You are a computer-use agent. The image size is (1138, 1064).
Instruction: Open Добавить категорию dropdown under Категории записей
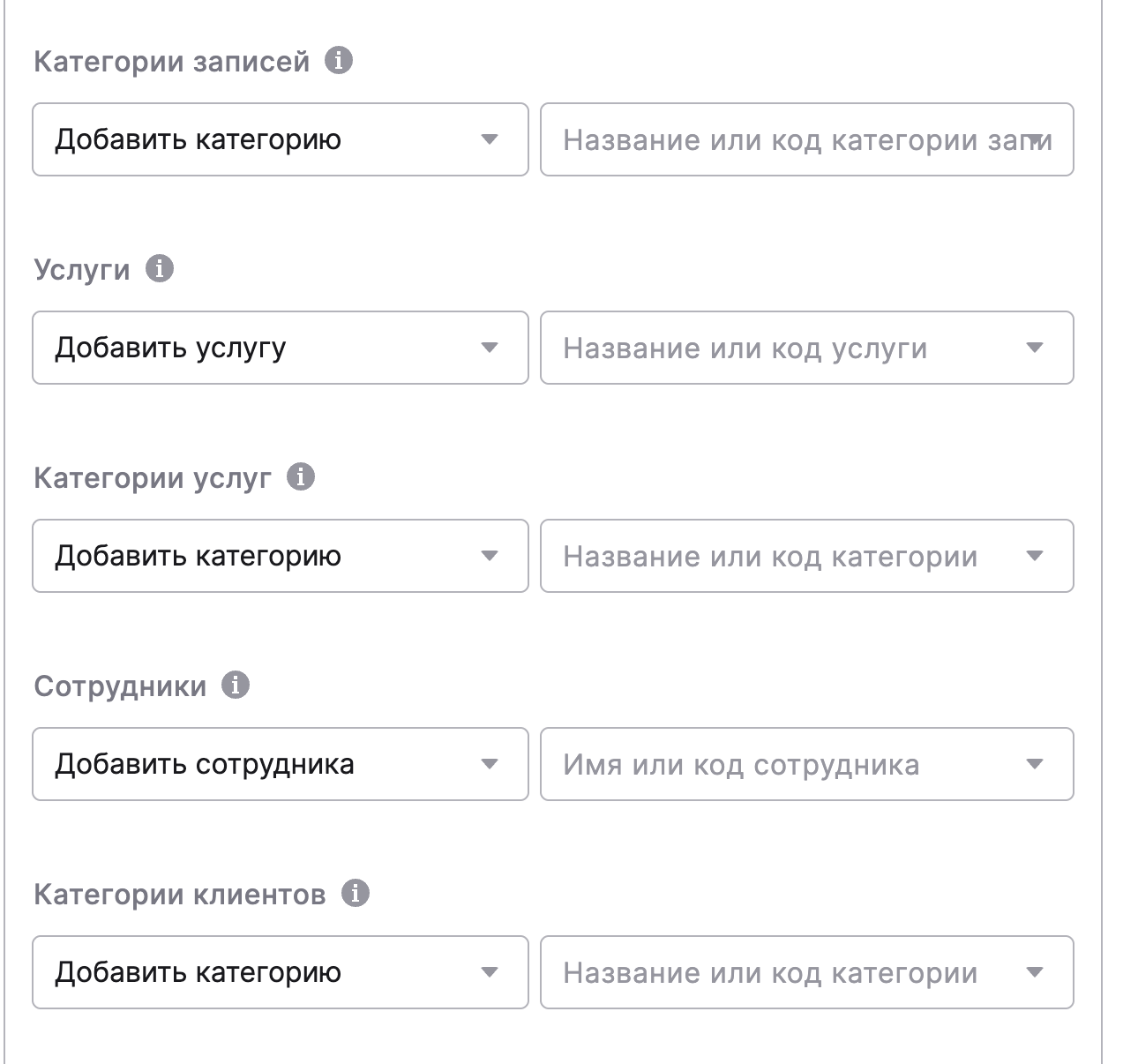coord(280,139)
